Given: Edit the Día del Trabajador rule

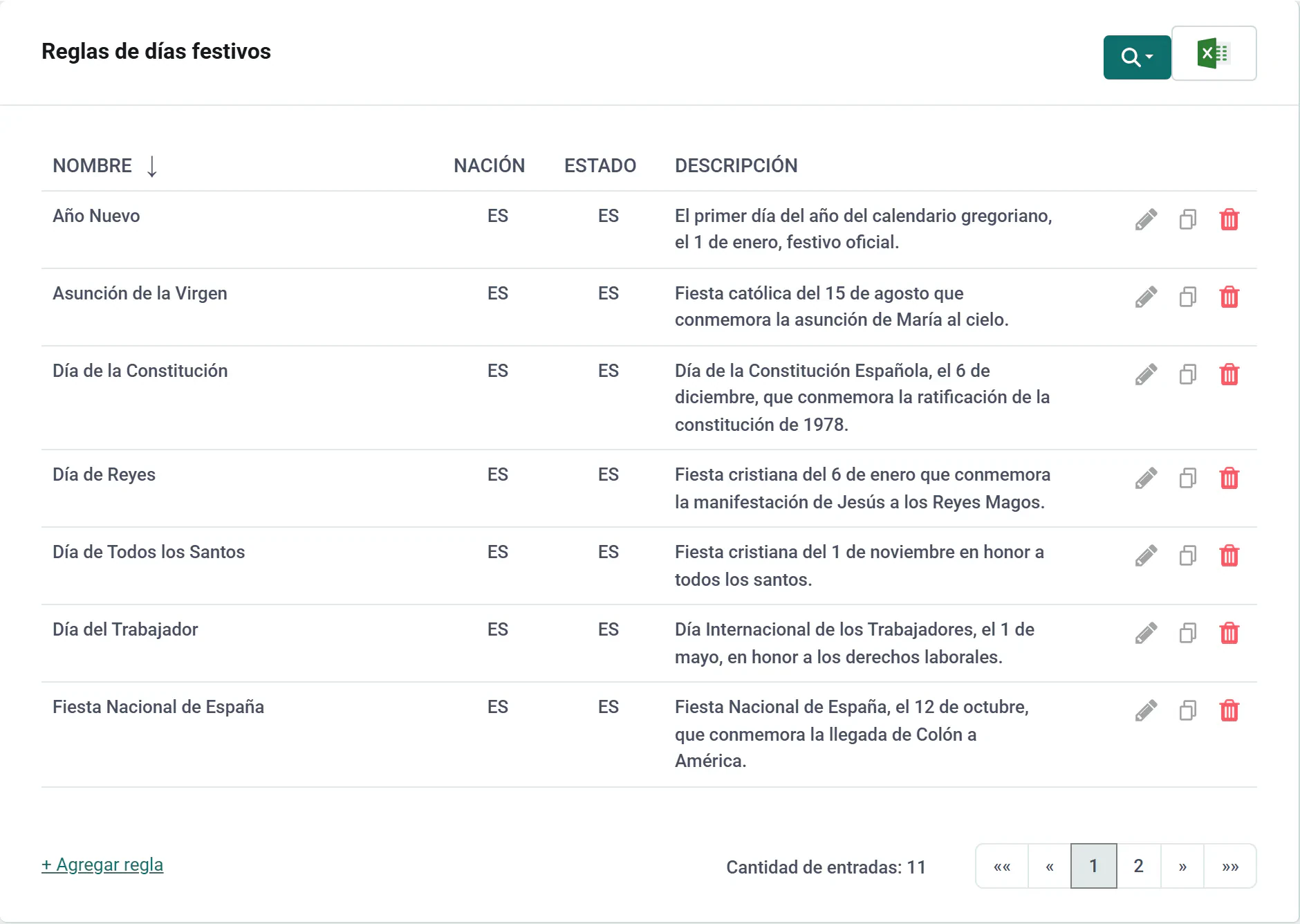Looking at the screenshot, I should (1146, 634).
